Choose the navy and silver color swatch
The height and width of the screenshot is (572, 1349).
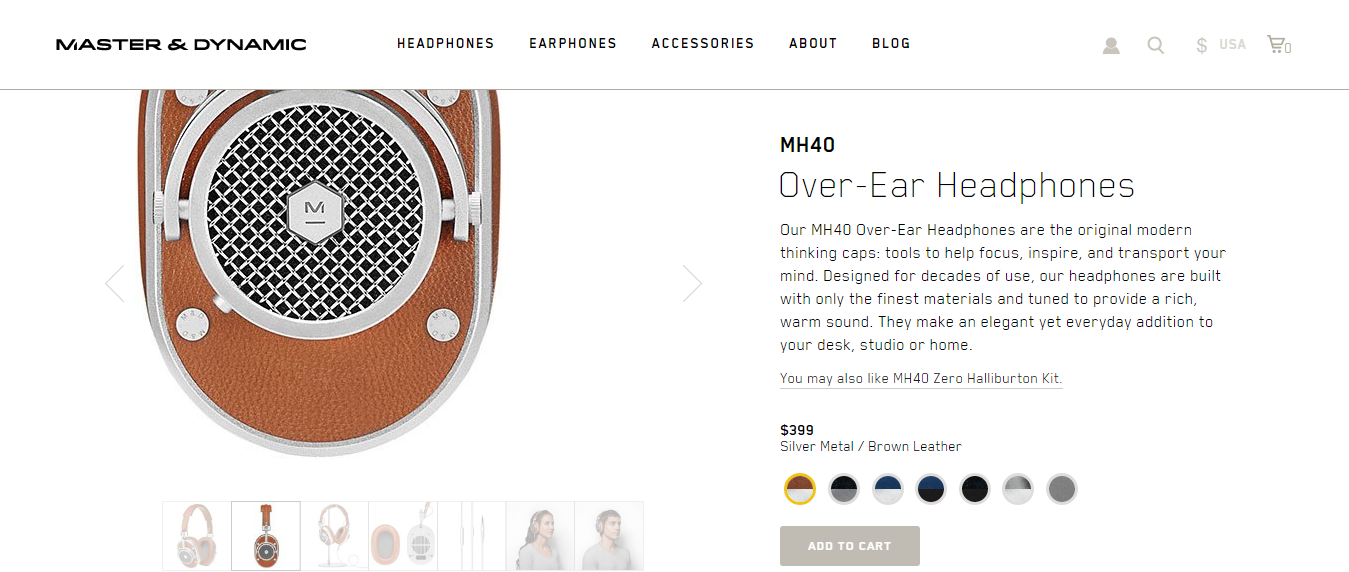point(888,489)
